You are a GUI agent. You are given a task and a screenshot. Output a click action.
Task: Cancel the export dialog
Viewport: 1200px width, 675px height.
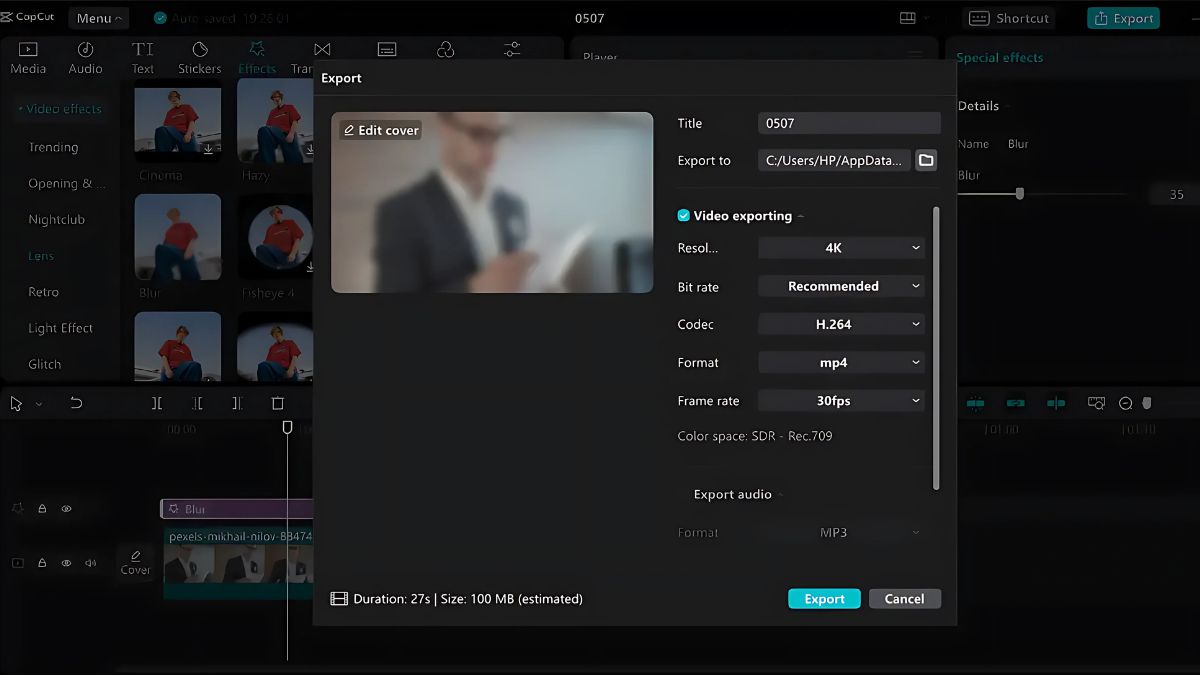tap(904, 598)
